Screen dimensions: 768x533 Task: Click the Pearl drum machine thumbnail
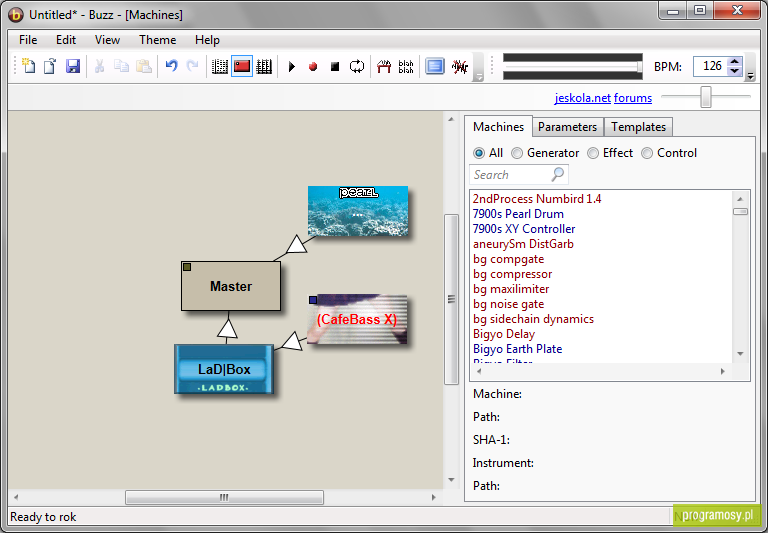click(x=358, y=211)
